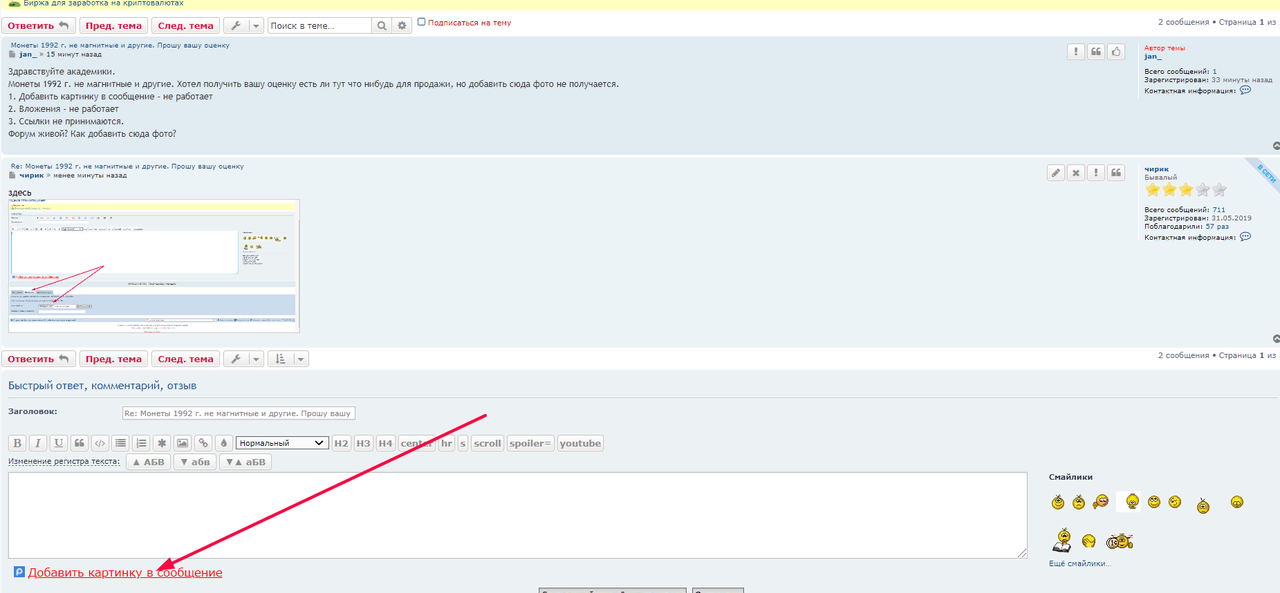Insert hr horizontal rule tag
Image resolution: width=1280 pixels, height=593 pixels.
447,443
